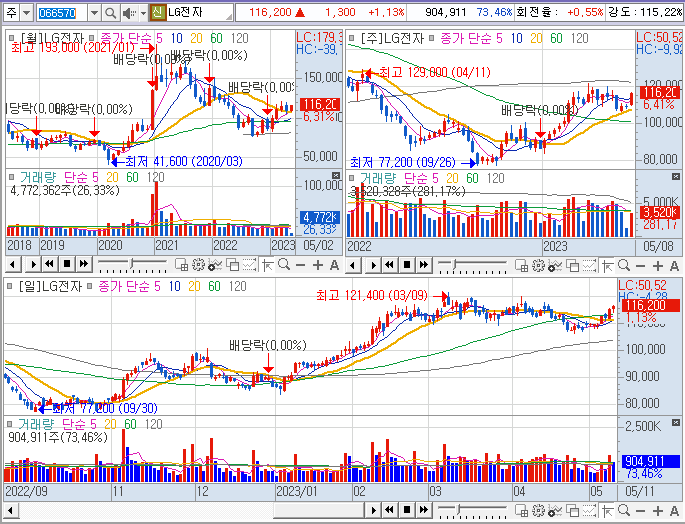The height and width of the screenshot is (524, 685).
Task: Open chart layout icon in weekly chart toolbar
Action: click(521, 265)
